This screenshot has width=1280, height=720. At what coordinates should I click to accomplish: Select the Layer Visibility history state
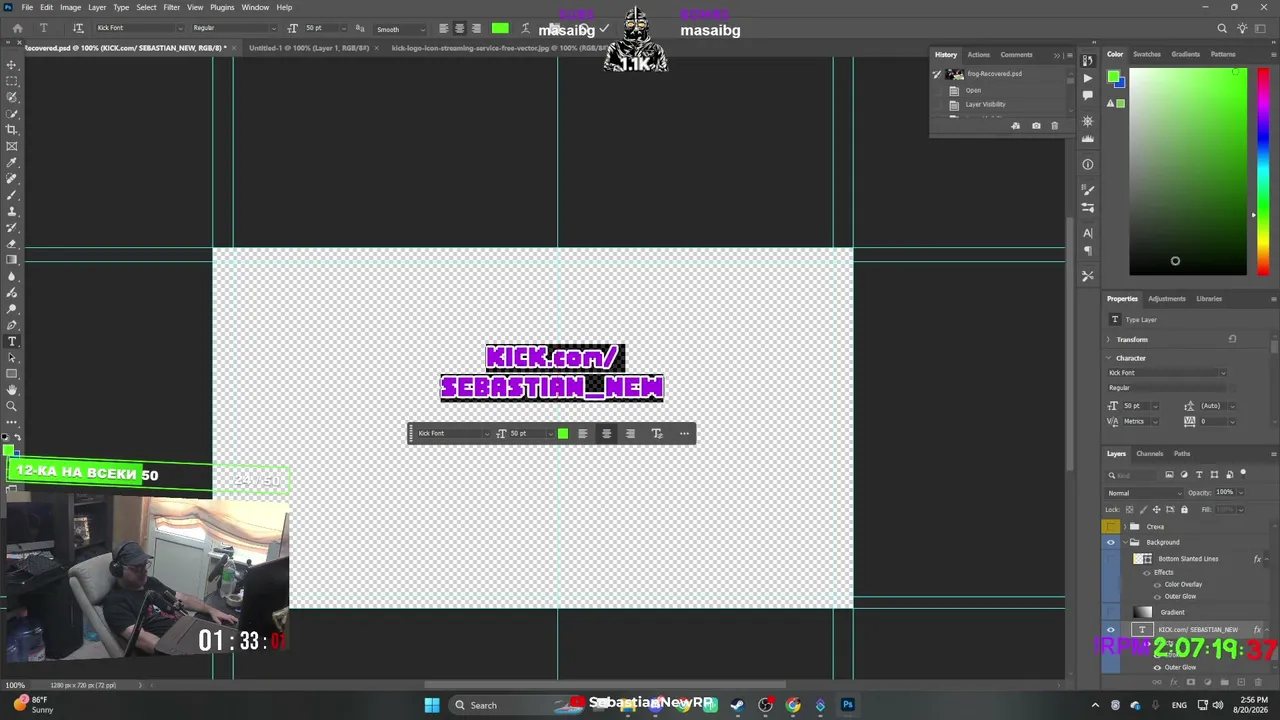pyautogui.click(x=985, y=104)
